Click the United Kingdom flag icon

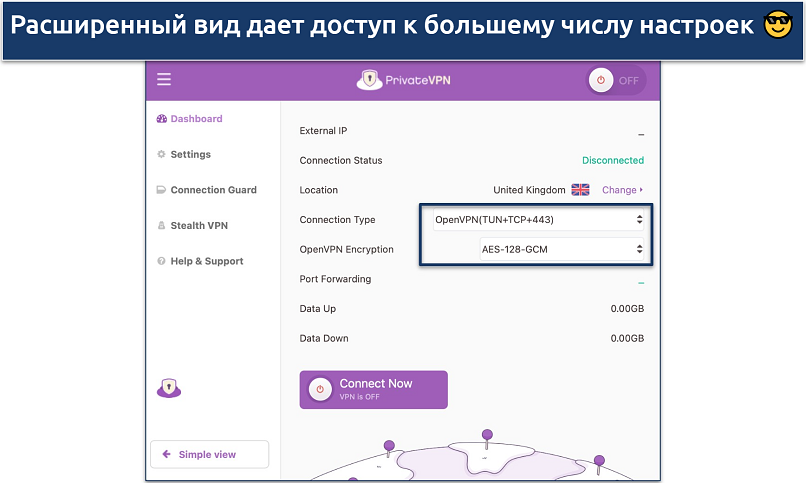[580, 190]
